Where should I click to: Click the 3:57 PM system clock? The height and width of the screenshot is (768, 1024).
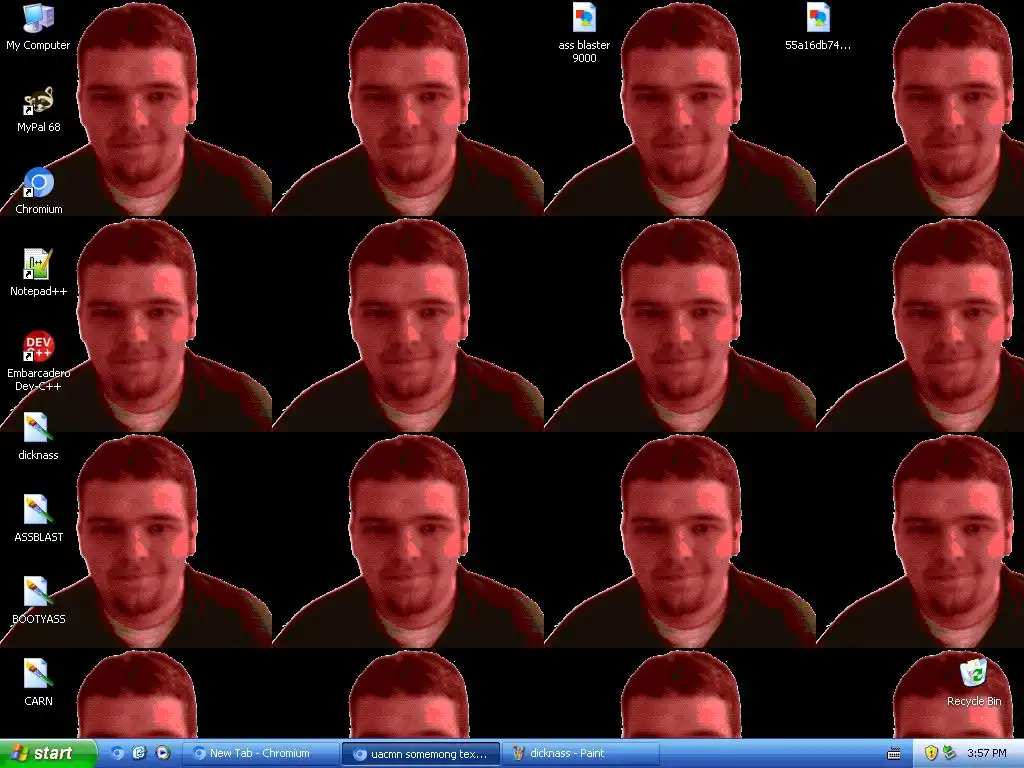coord(987,753)
